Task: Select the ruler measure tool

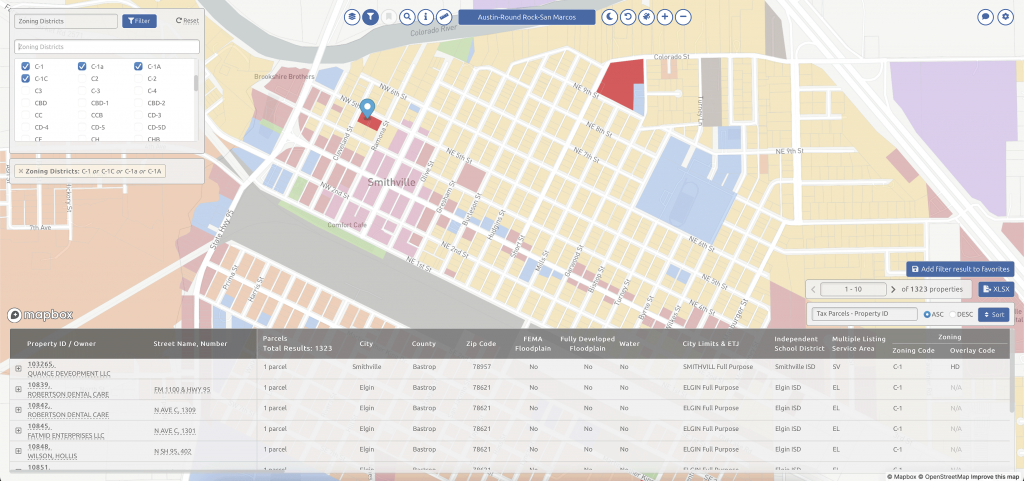Action: coord(444,17)
